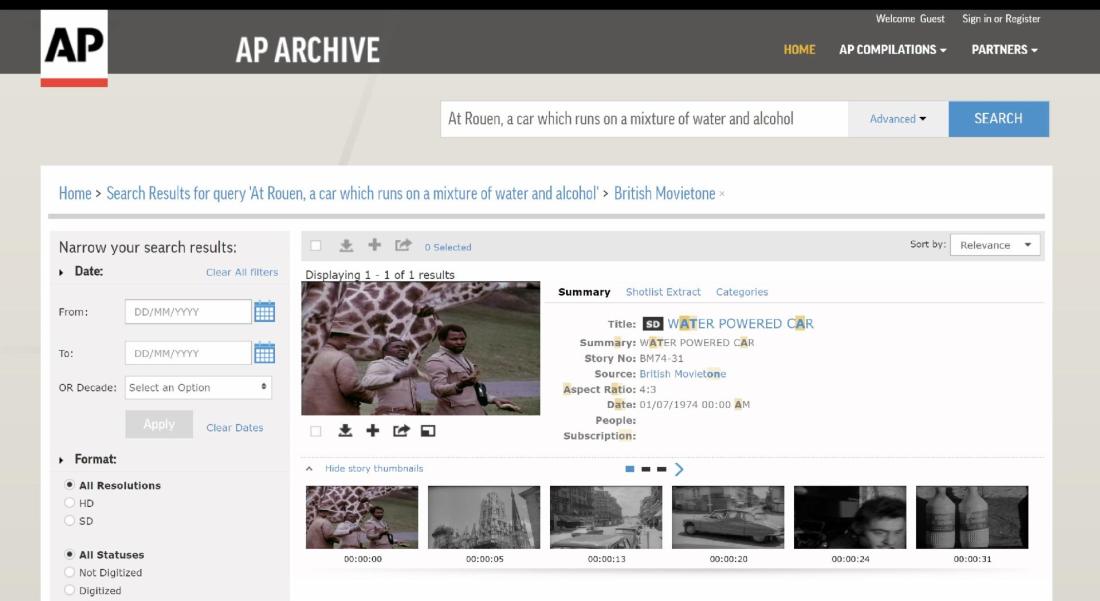Viewport: 1100px width, 601px height.
Task: Open the Shotlist Extract tab
Action: pyautogui.click(x=663, y=292)
